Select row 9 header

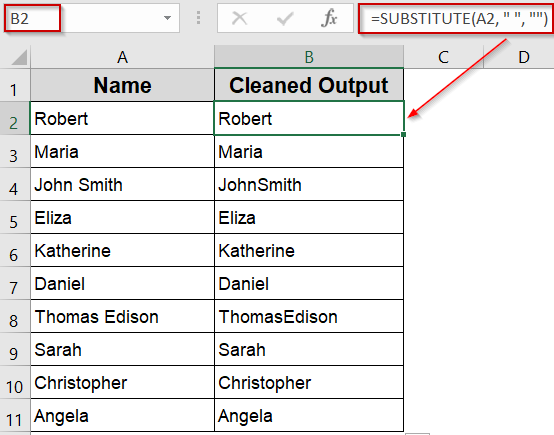point(15,349)
